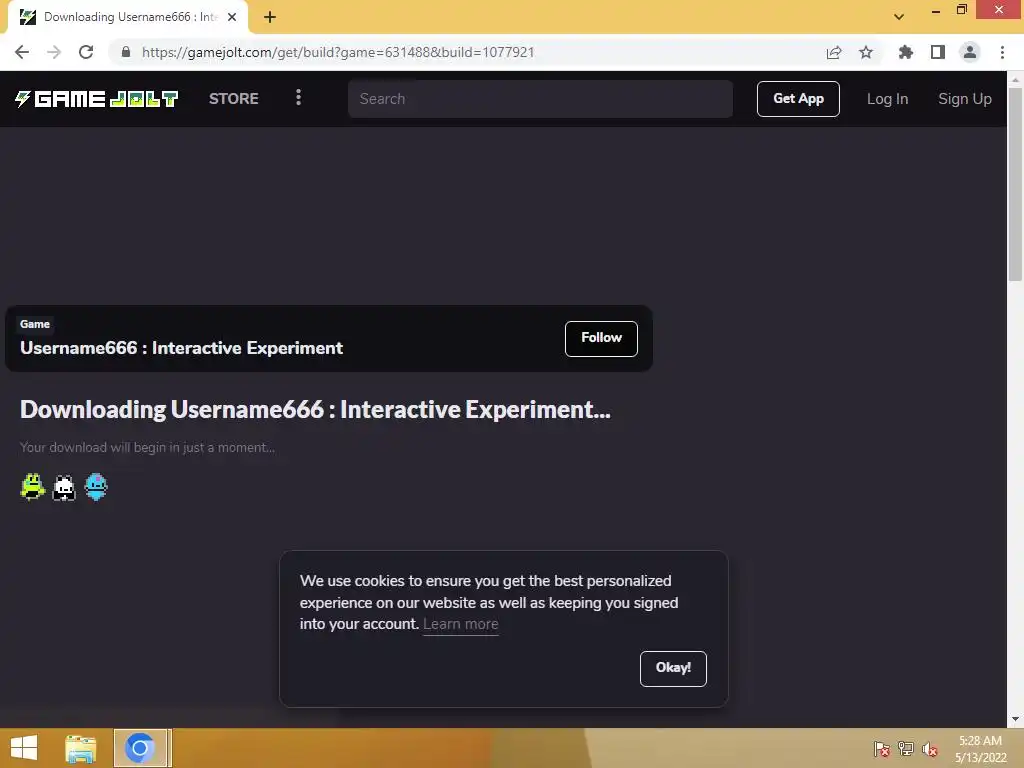Open the three-dot menu next to STORE
Screen dimensions: 1024x768
(x=298, y=98)
